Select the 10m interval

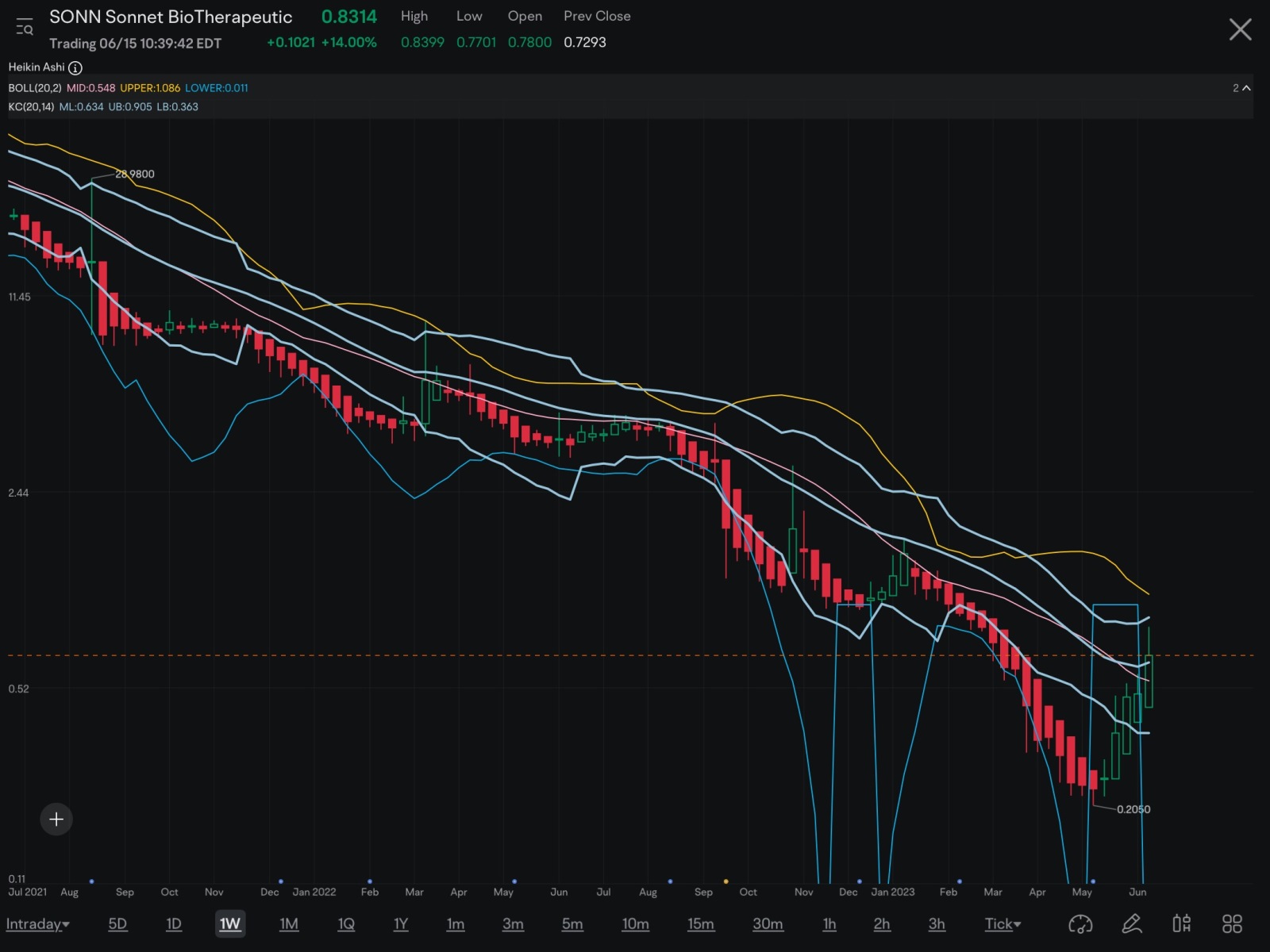[x=635, y=924]
